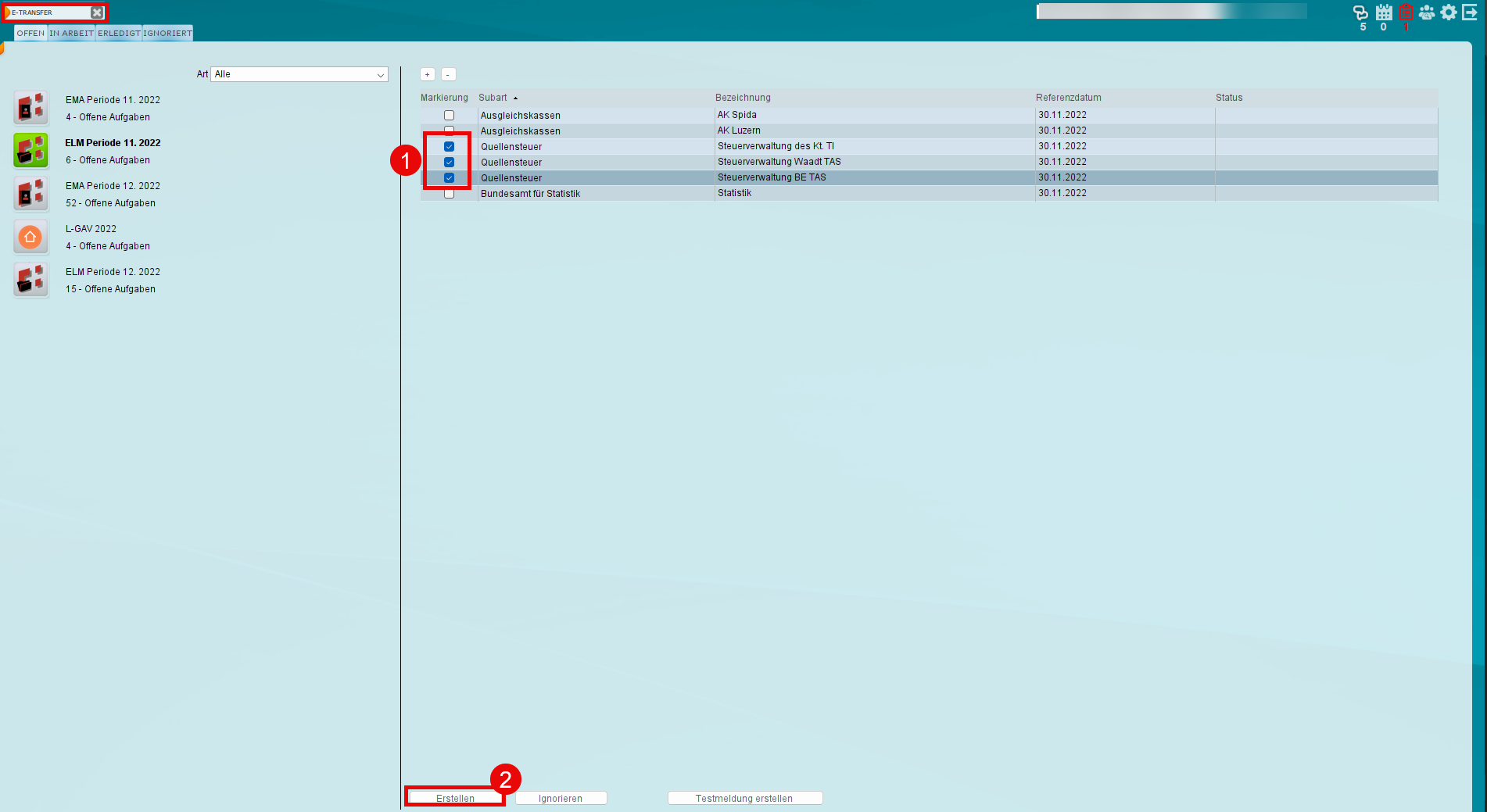Close the E-TRANSFER tab

point(97,13)
